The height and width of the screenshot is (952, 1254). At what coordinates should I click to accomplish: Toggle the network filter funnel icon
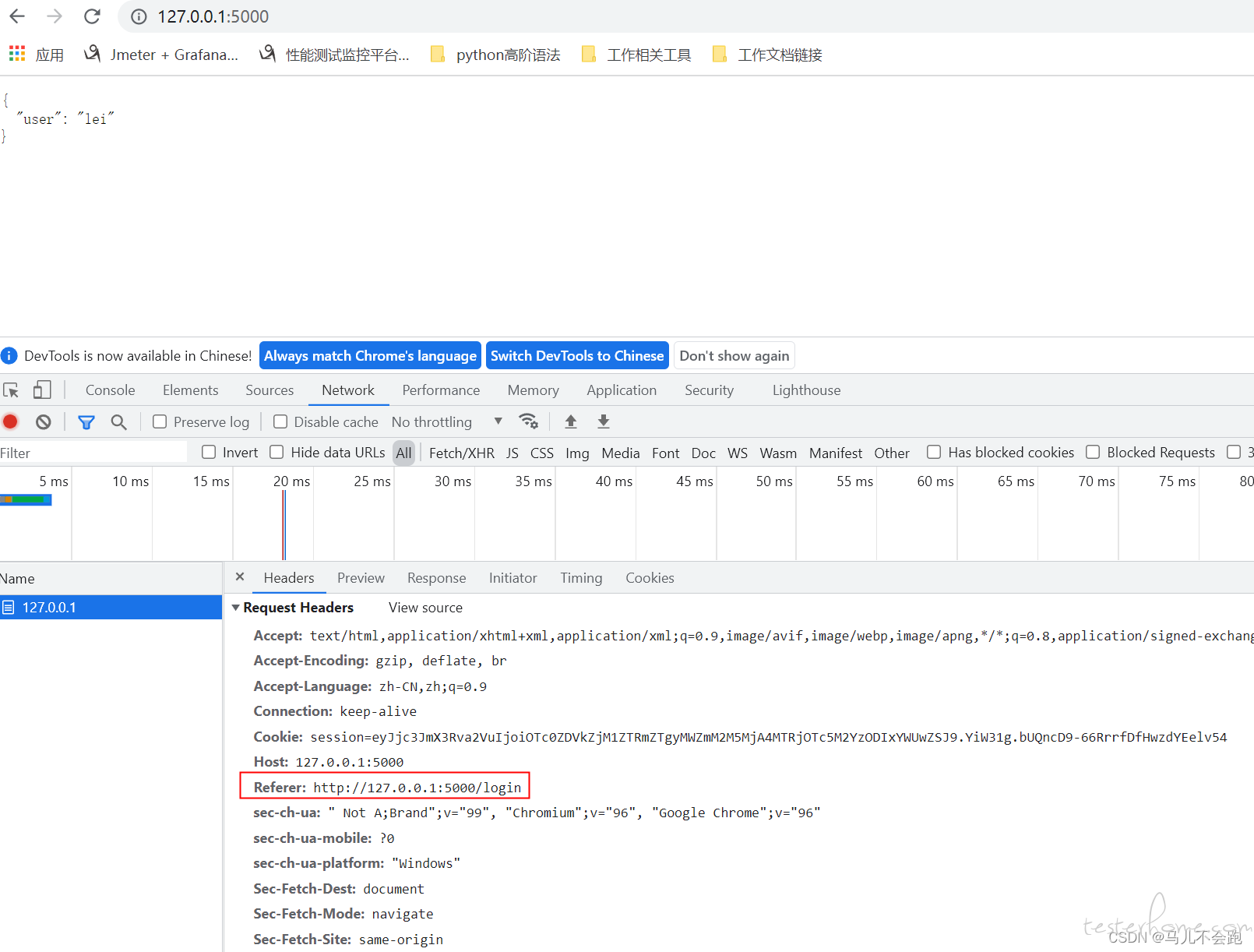[86, 421]
